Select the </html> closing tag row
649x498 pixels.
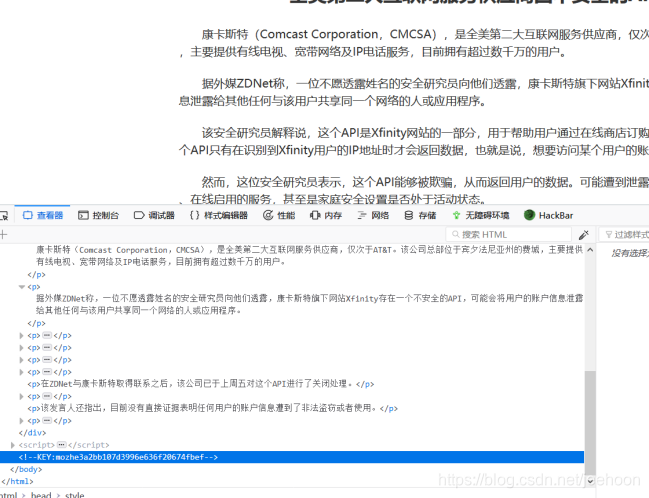pyautogui.click(x=17, y=481)
